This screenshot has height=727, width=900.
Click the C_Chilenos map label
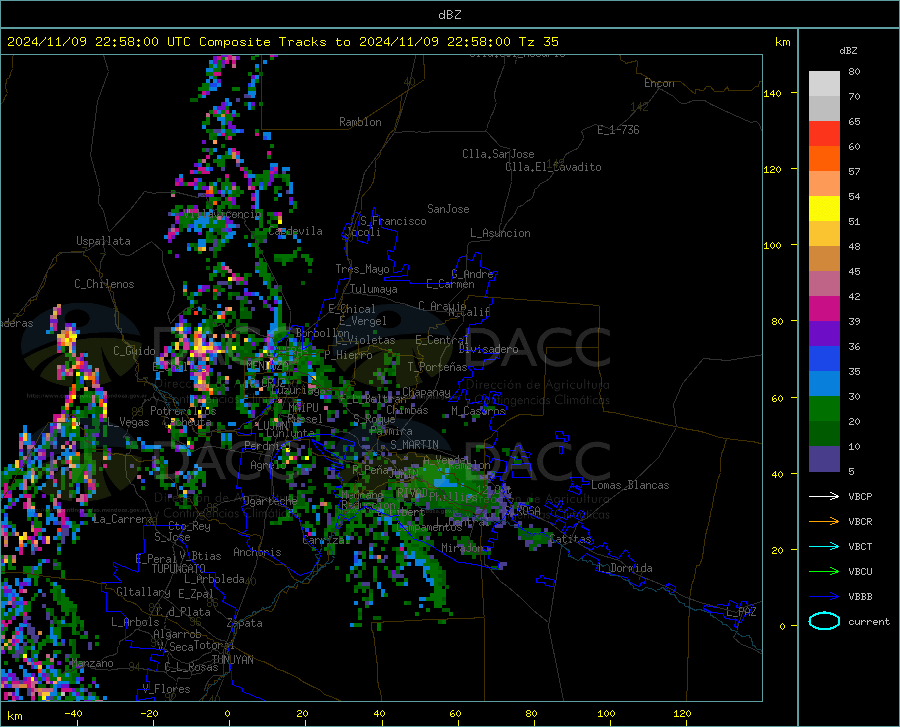(x=104, y=284)
